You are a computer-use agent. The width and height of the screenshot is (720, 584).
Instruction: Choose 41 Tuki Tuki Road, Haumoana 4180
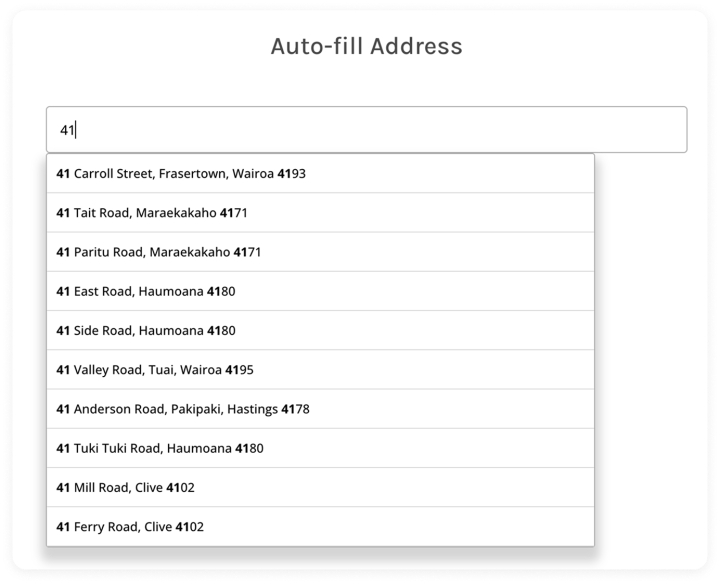click(x=321, y=448)
